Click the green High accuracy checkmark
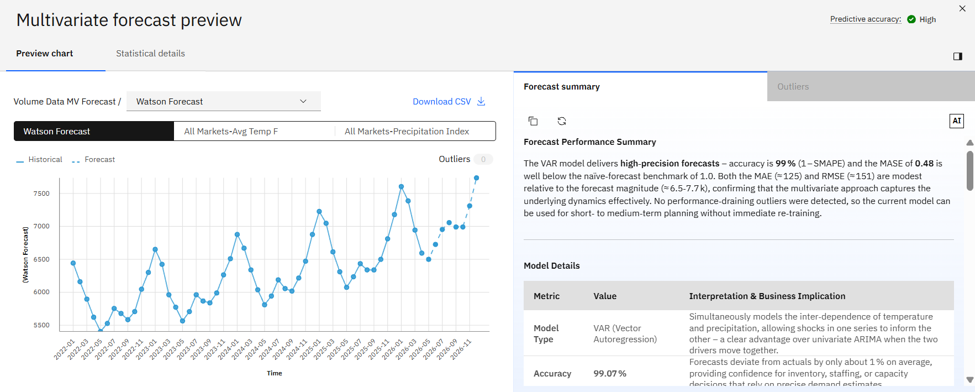Image resolution: width=975 pixels, height=392 pixels. (x=912, y=19)
